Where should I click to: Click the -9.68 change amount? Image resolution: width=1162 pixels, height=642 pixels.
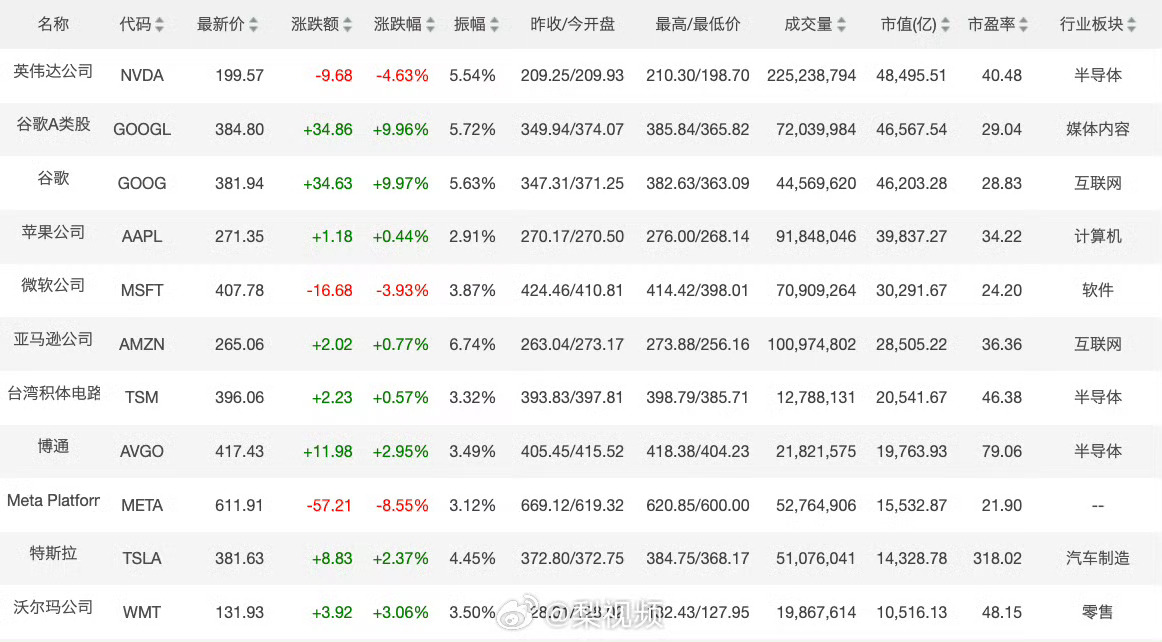(x=333, y=76)
